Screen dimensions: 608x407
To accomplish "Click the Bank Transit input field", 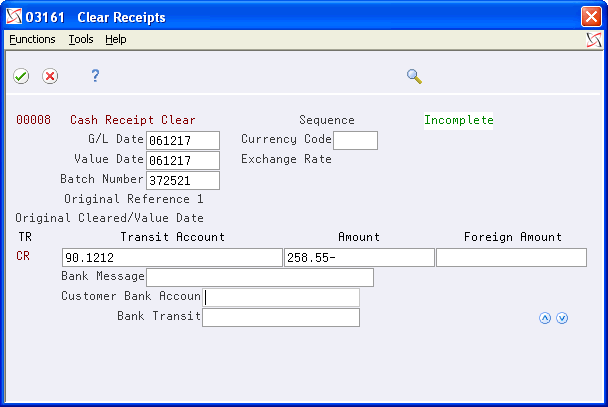I will click(281, 318).
